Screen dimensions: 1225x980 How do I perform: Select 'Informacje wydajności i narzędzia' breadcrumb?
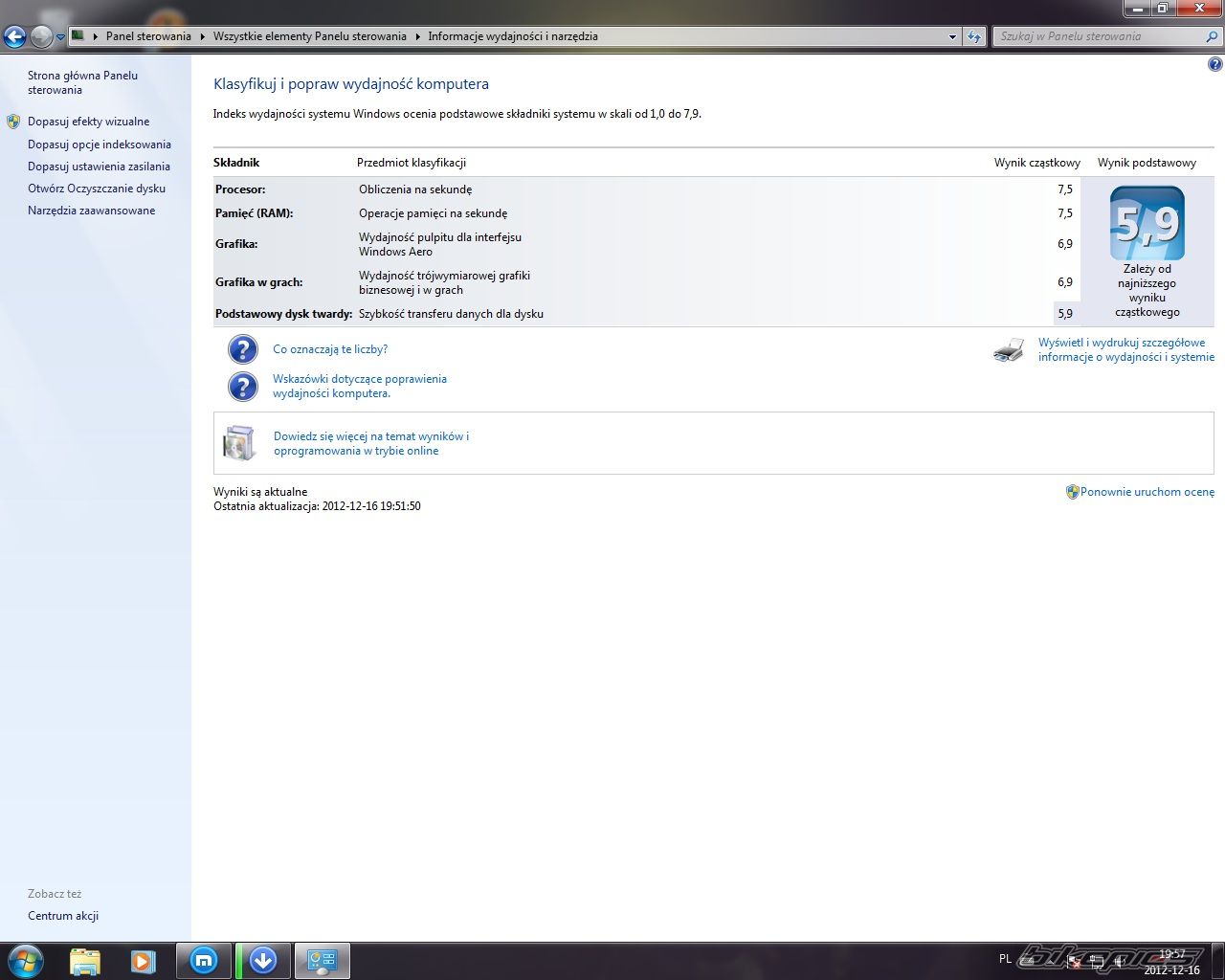click(513, 36)
